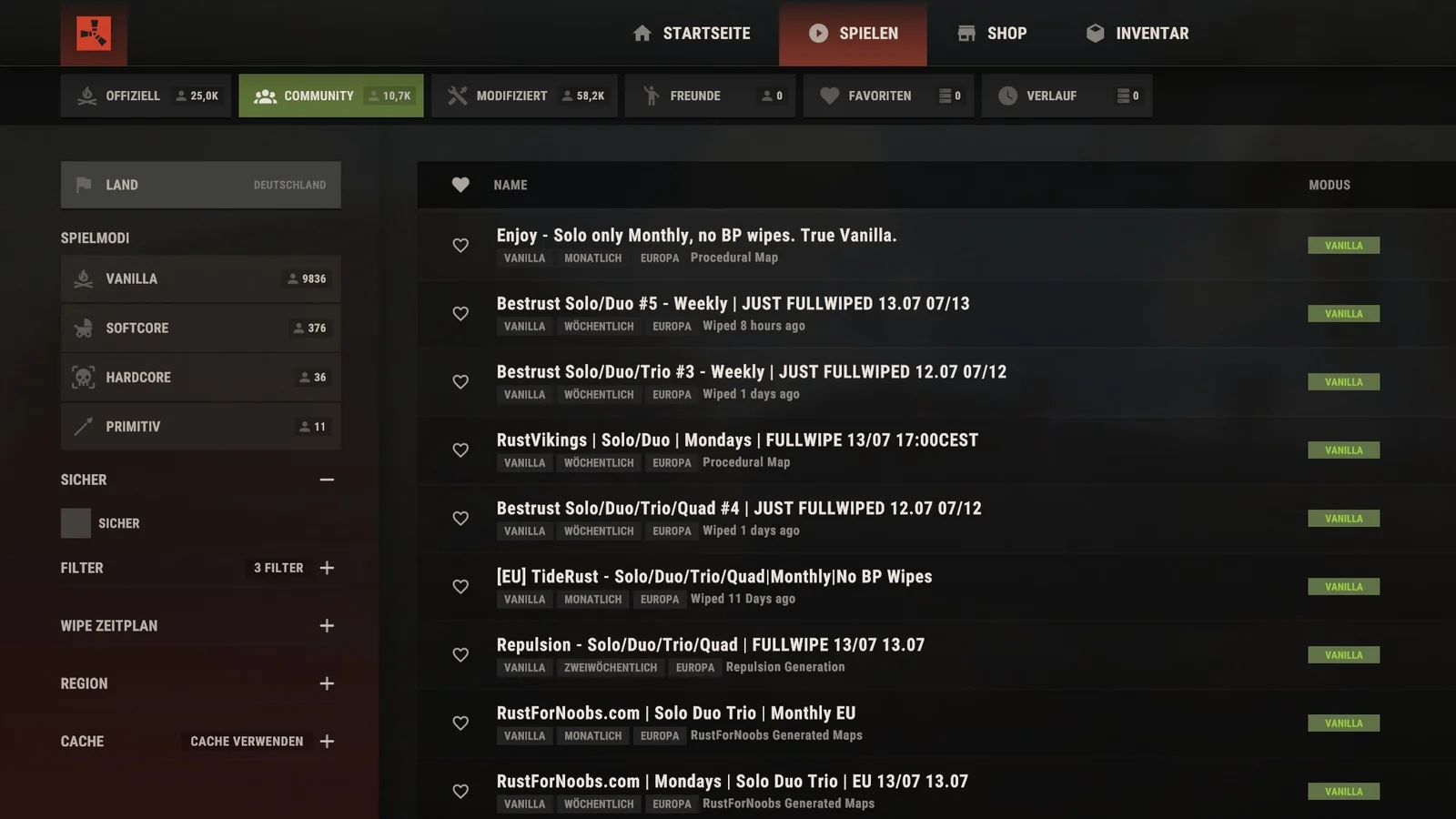Select RustForNoobs.com Mondays server name
Screen dimensions: 1456x819
[x=733, y=781]
